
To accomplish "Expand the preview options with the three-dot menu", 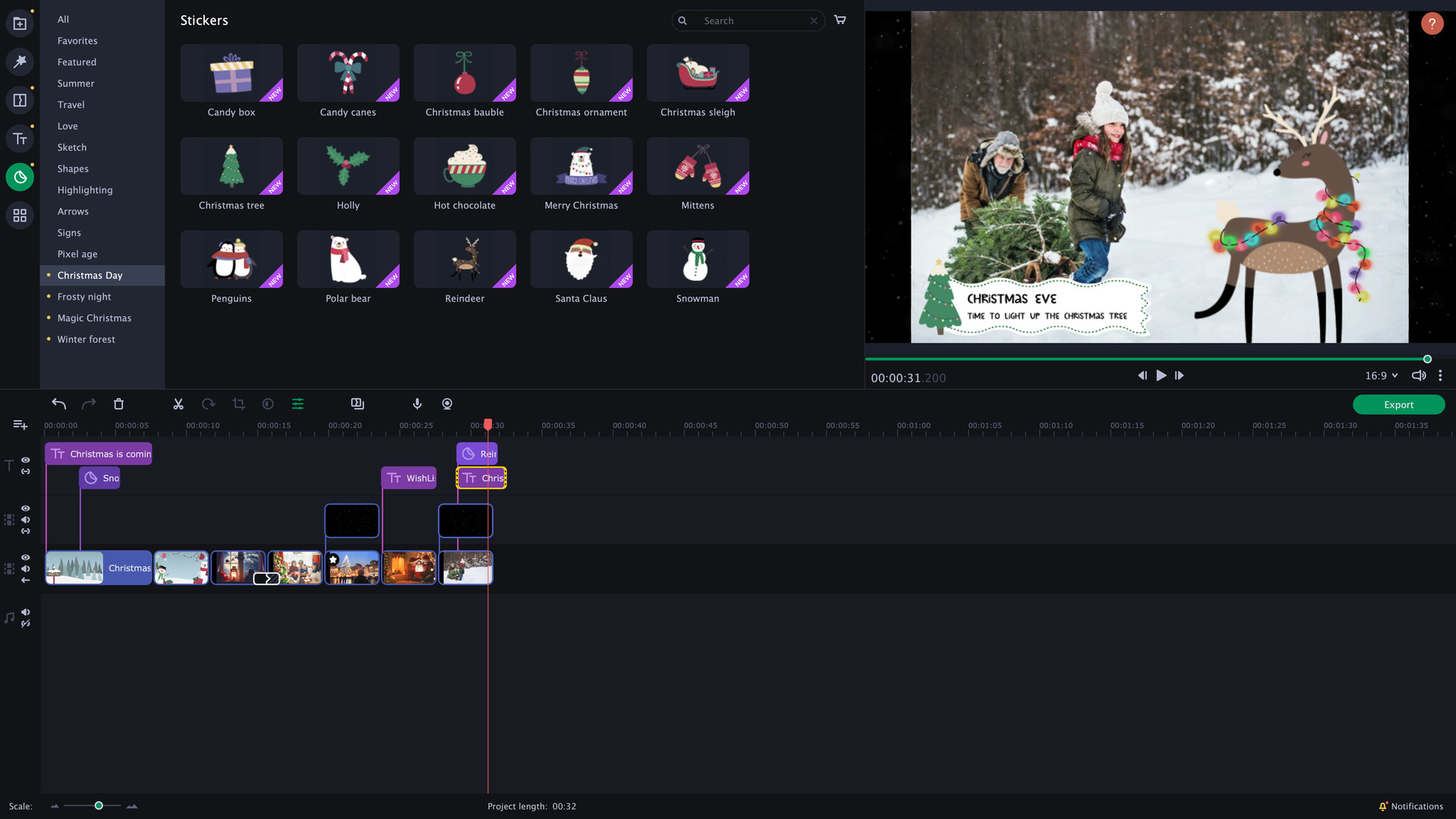I will [1440, 375].
